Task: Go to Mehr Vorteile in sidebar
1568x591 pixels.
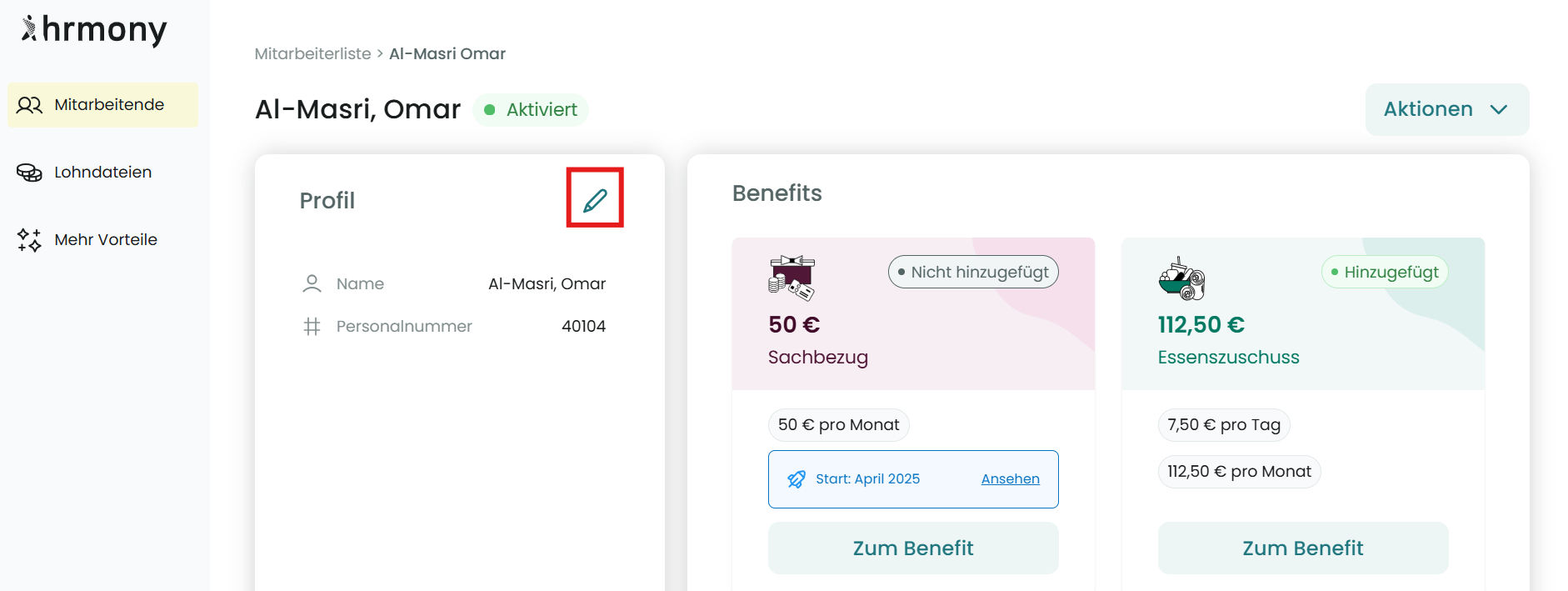Action: point(106,240)
